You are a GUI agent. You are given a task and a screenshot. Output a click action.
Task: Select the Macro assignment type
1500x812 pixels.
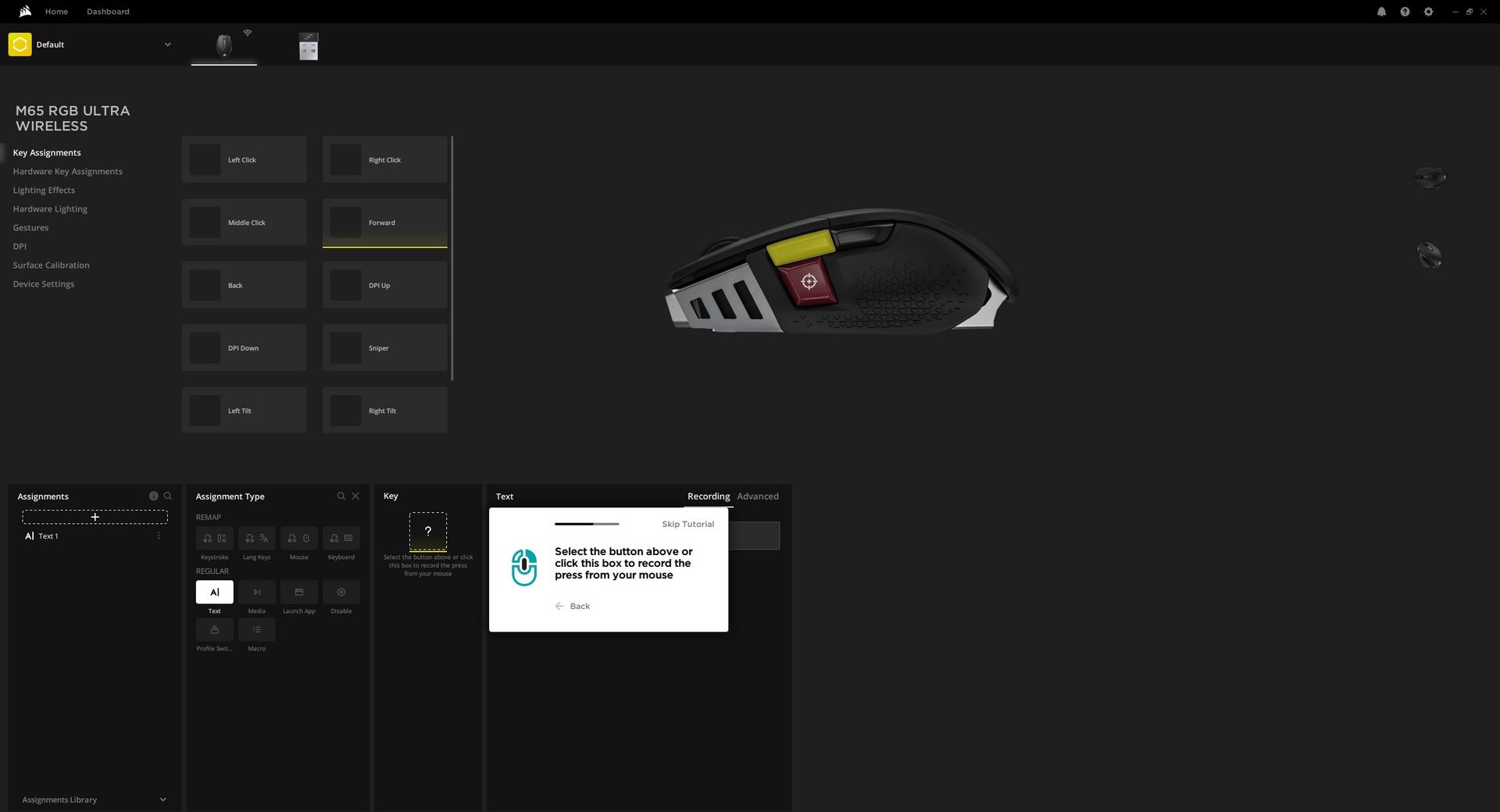(256, 629)
